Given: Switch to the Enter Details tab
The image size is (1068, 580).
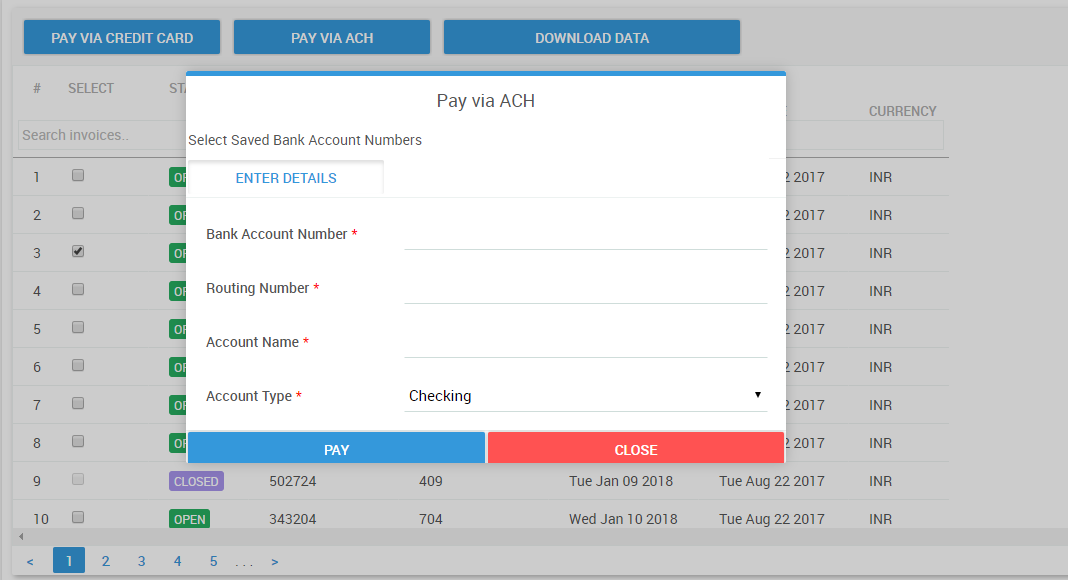Looking at the screenshot, I should click(x=286, y=179).
